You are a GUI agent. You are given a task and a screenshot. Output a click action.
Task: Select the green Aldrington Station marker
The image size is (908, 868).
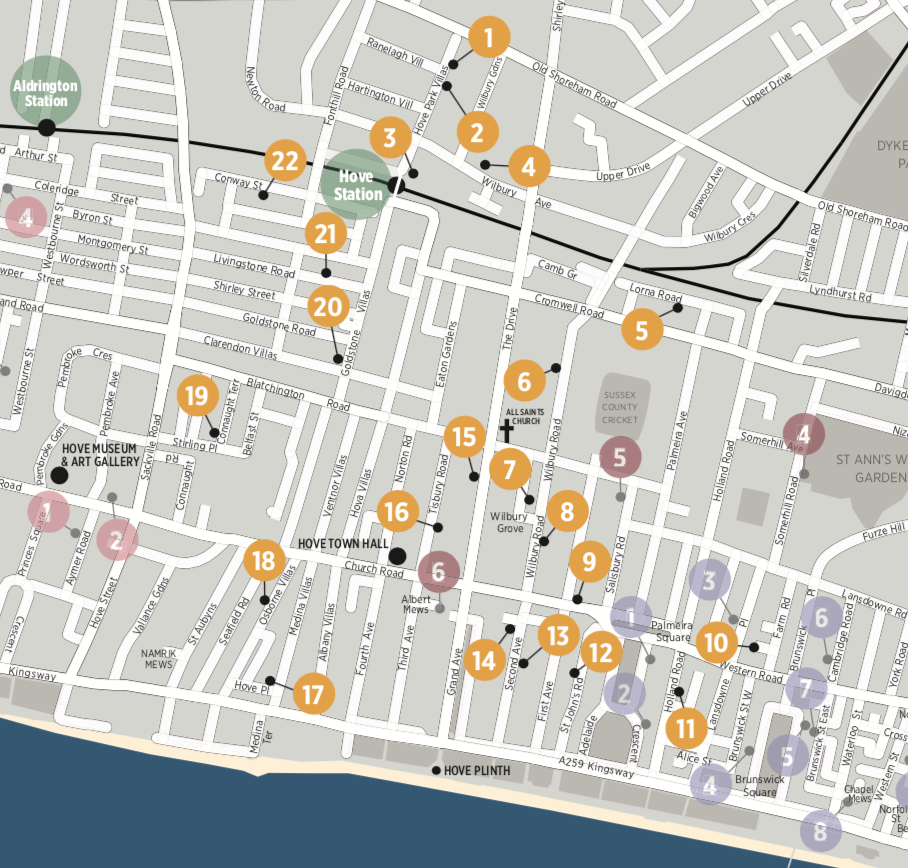tap(45, 93)
